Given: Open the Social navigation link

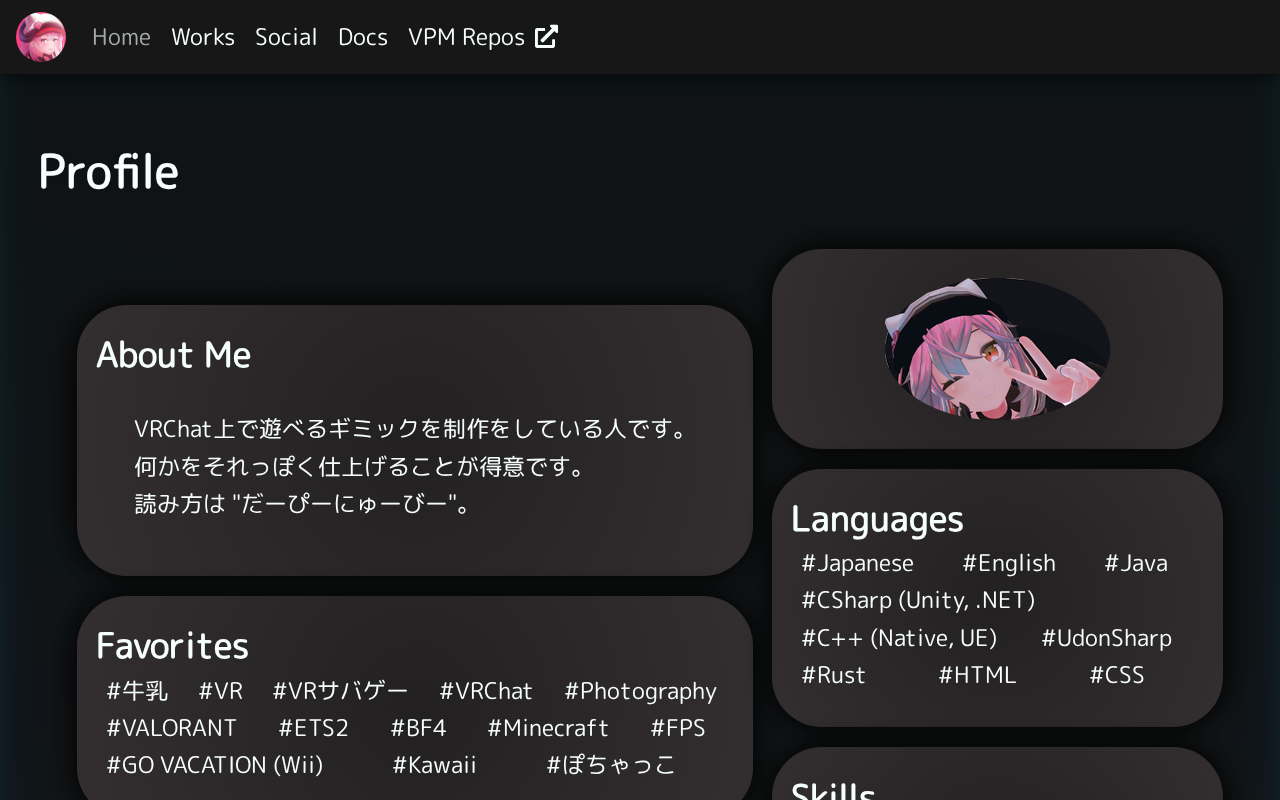Looking at the screenshot, I should point(286,37).
